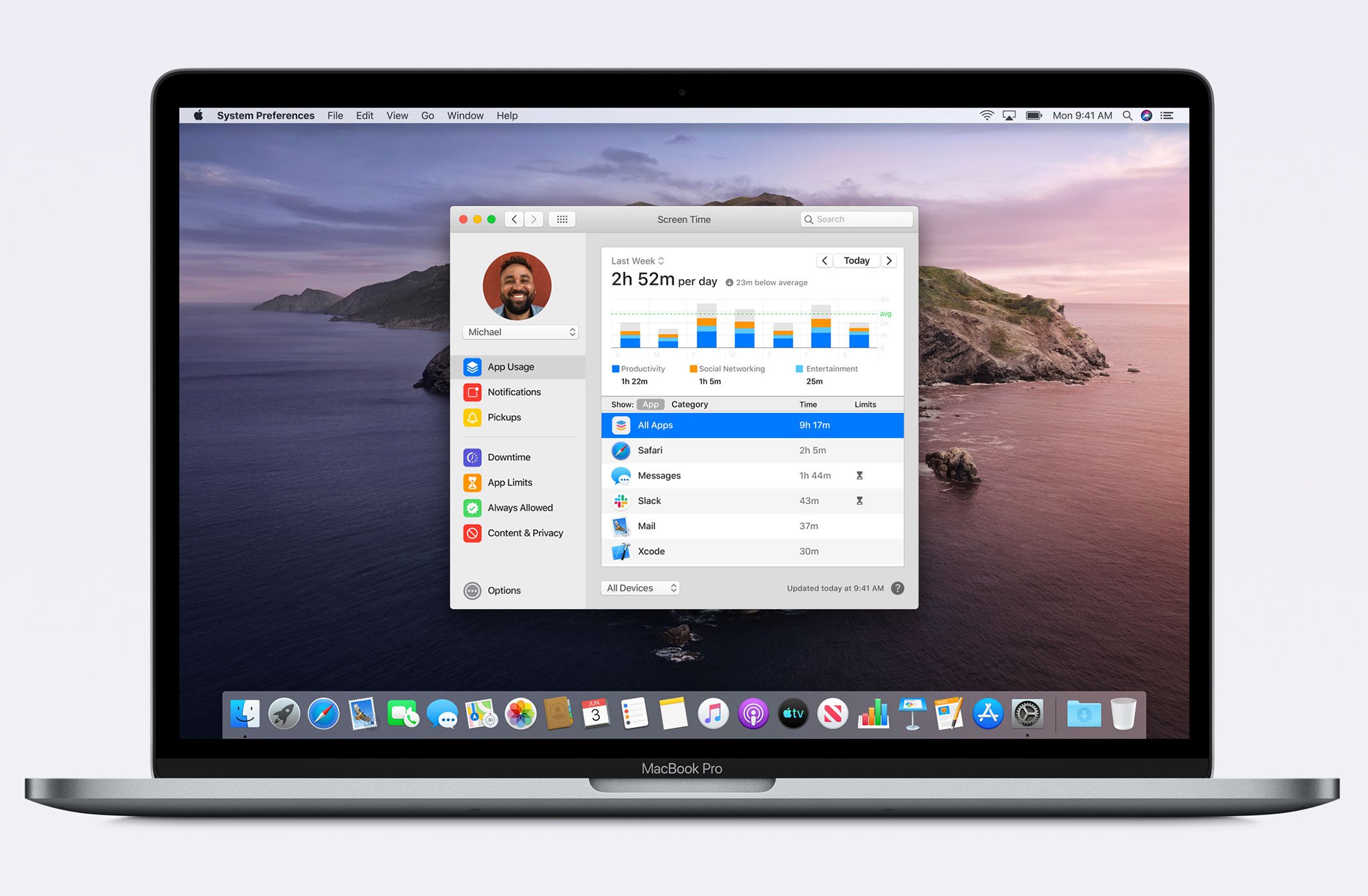Click the help question mark button
Screen dimensions: 1368x896
click(898, 588)
